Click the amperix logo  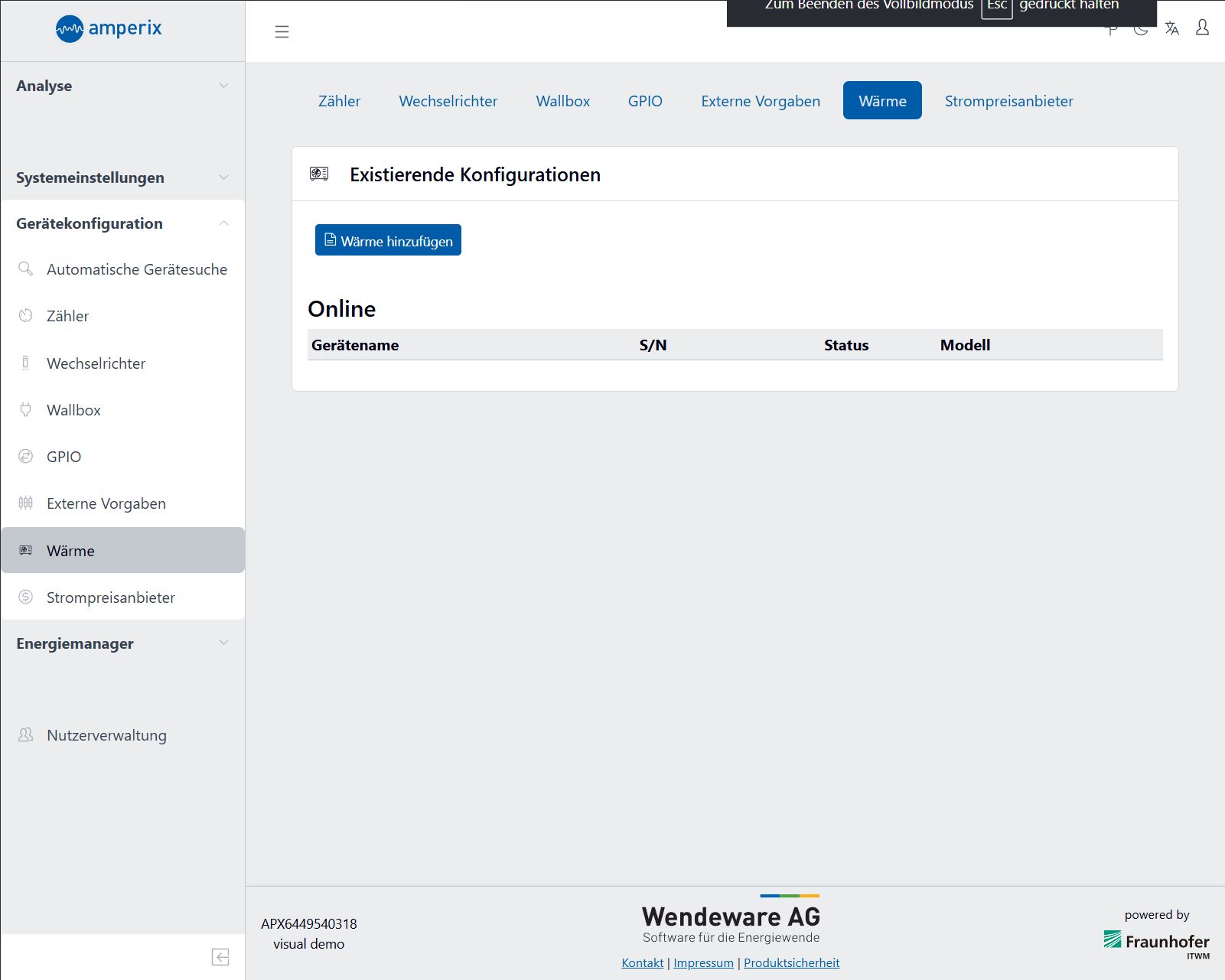point(109,29)
